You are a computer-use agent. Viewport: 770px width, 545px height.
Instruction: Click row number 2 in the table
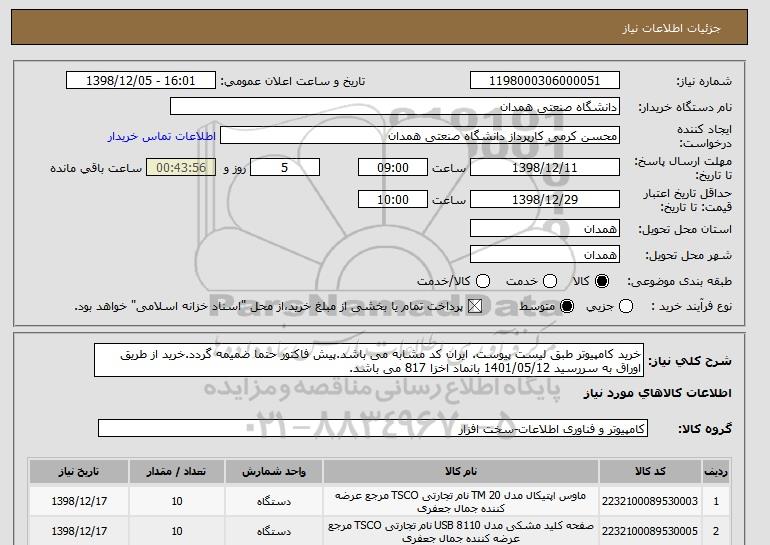tap(716, 531)
